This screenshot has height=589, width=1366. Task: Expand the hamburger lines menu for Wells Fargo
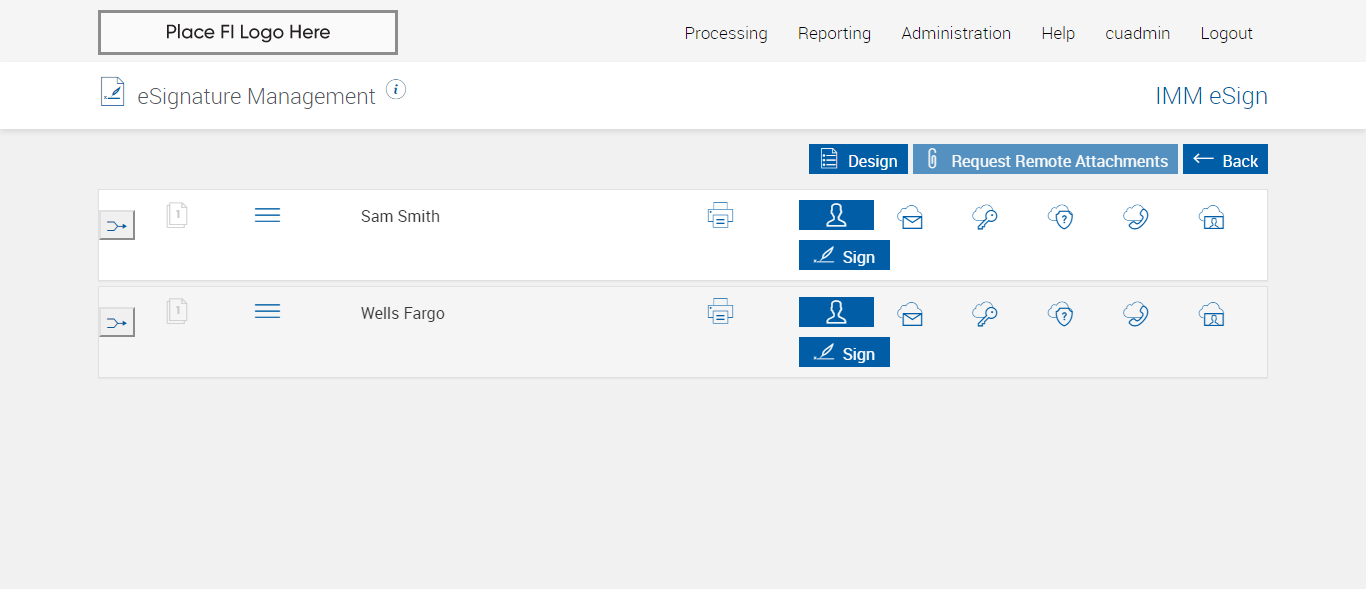(x=267, y=312)
